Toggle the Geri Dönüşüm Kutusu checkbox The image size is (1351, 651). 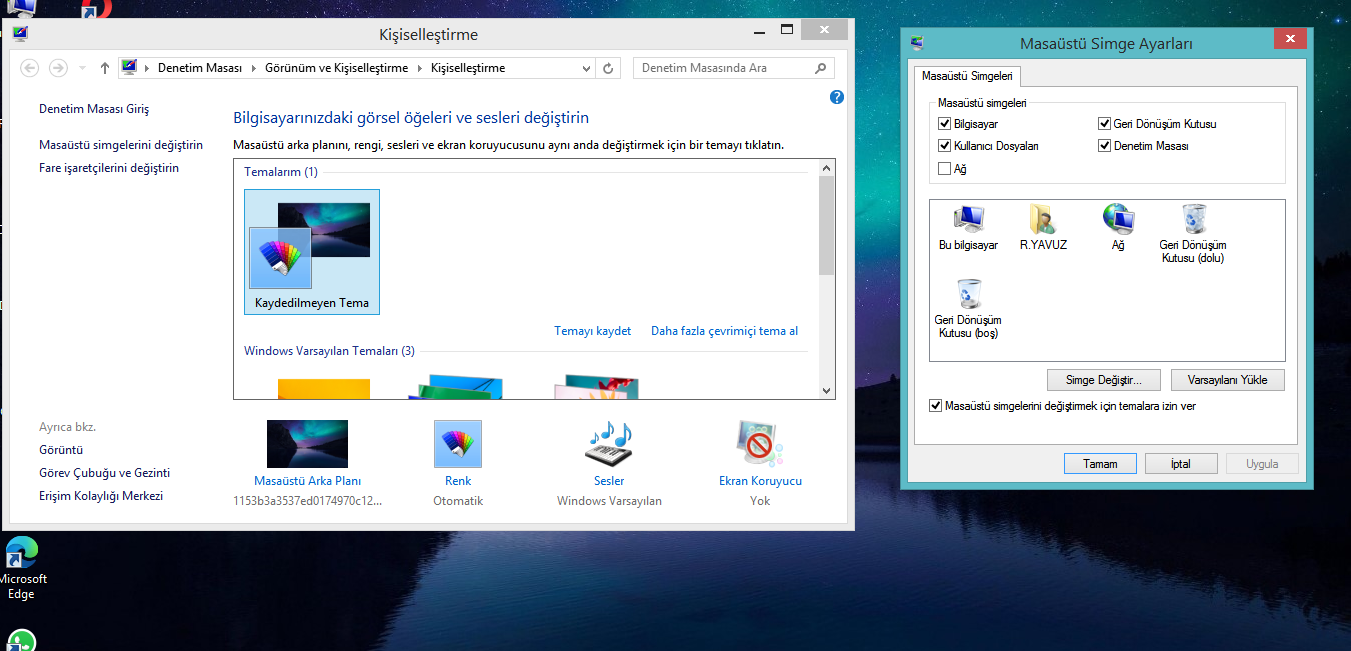click(1105, 124)
